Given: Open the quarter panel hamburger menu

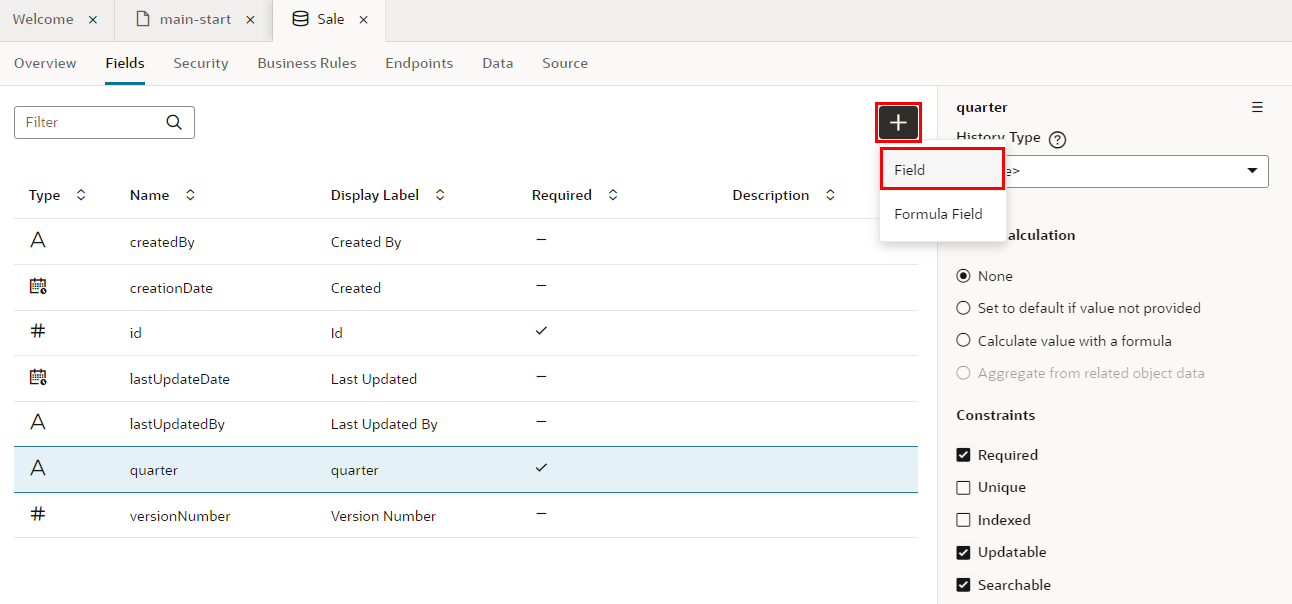Looking at the screenshot, I should click(1257, 107).
